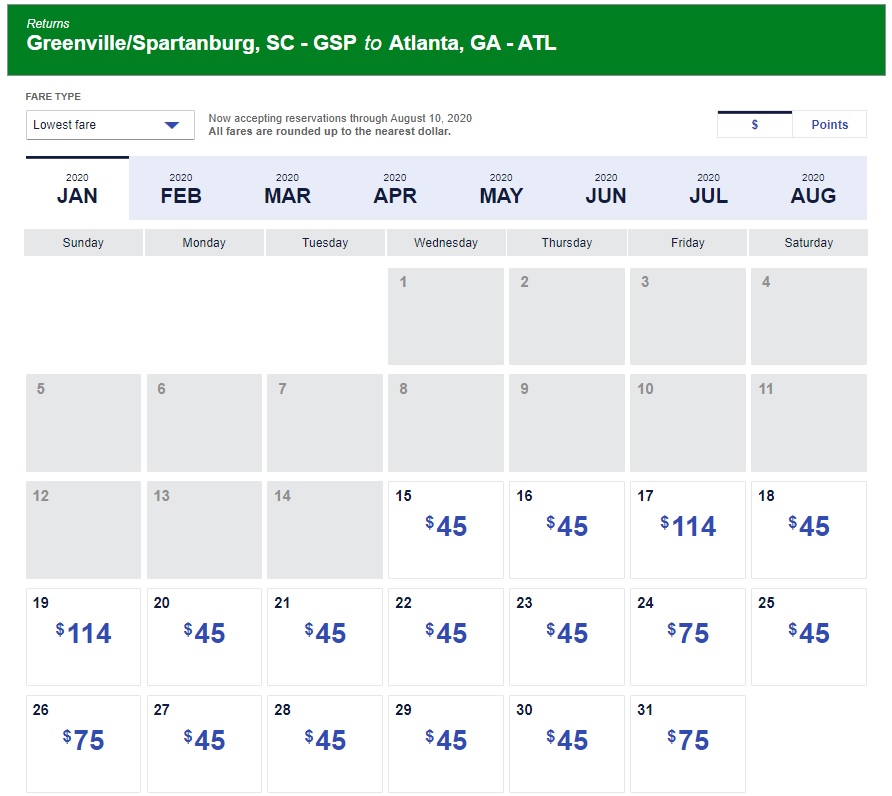Image resolution: width=892 pixels, height=796 pixels.
Task: Select the JUL 2020 tab
Action: click(x=708, y=188)
